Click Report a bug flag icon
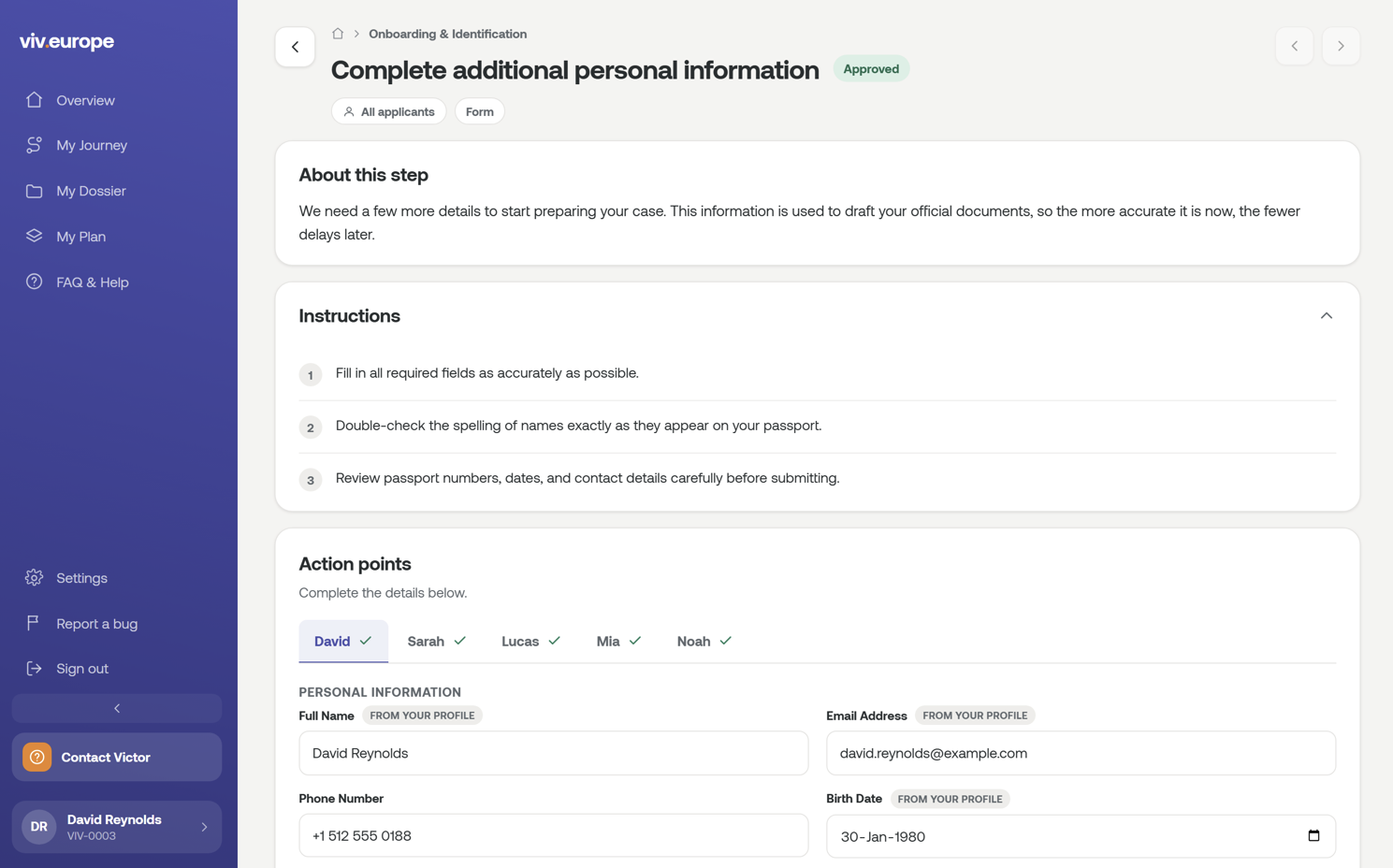This screenshot has height=868, width=1393. [x=35, y=623]
